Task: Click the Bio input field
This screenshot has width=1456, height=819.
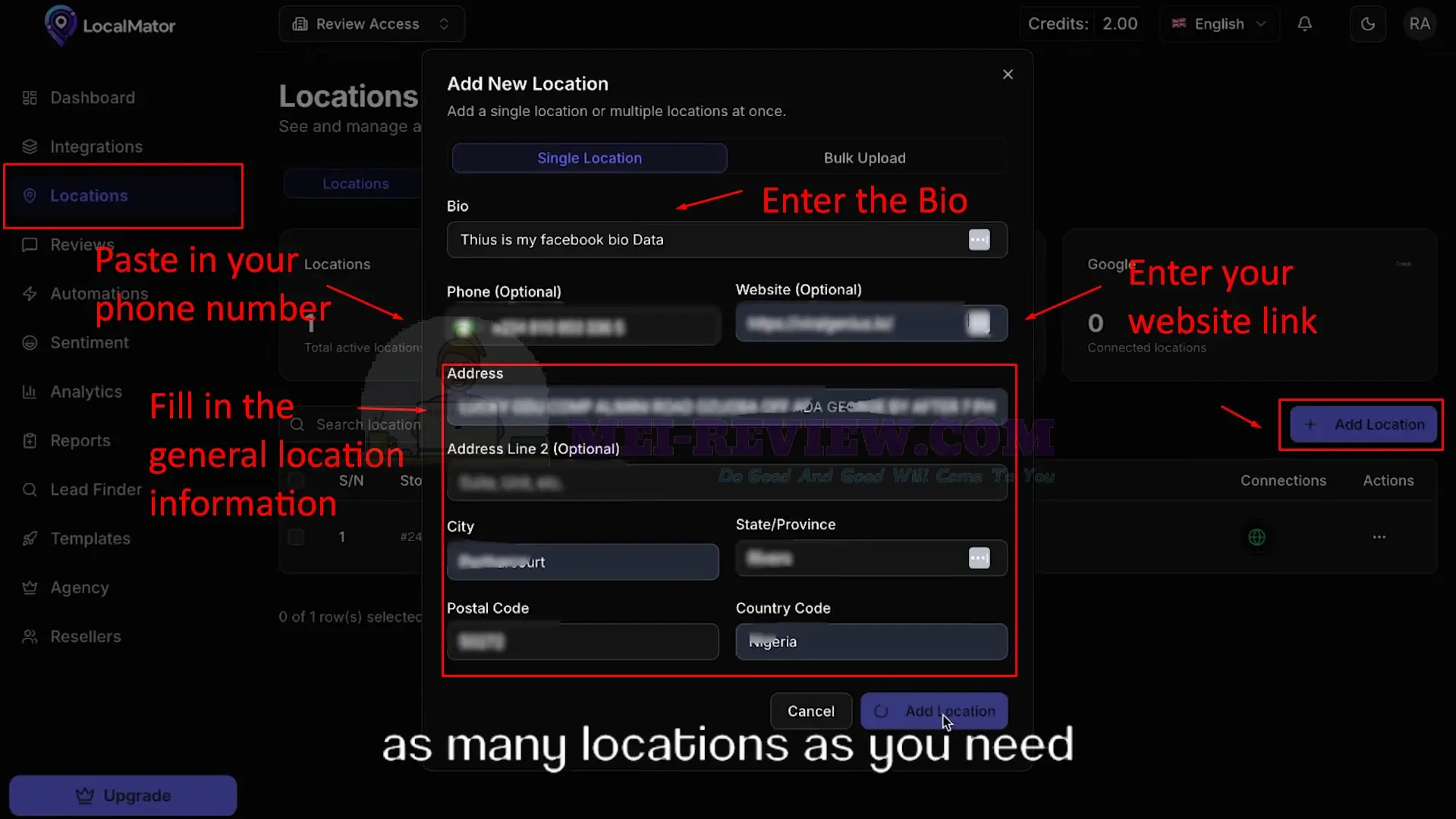Action: [x=727, y=240]
